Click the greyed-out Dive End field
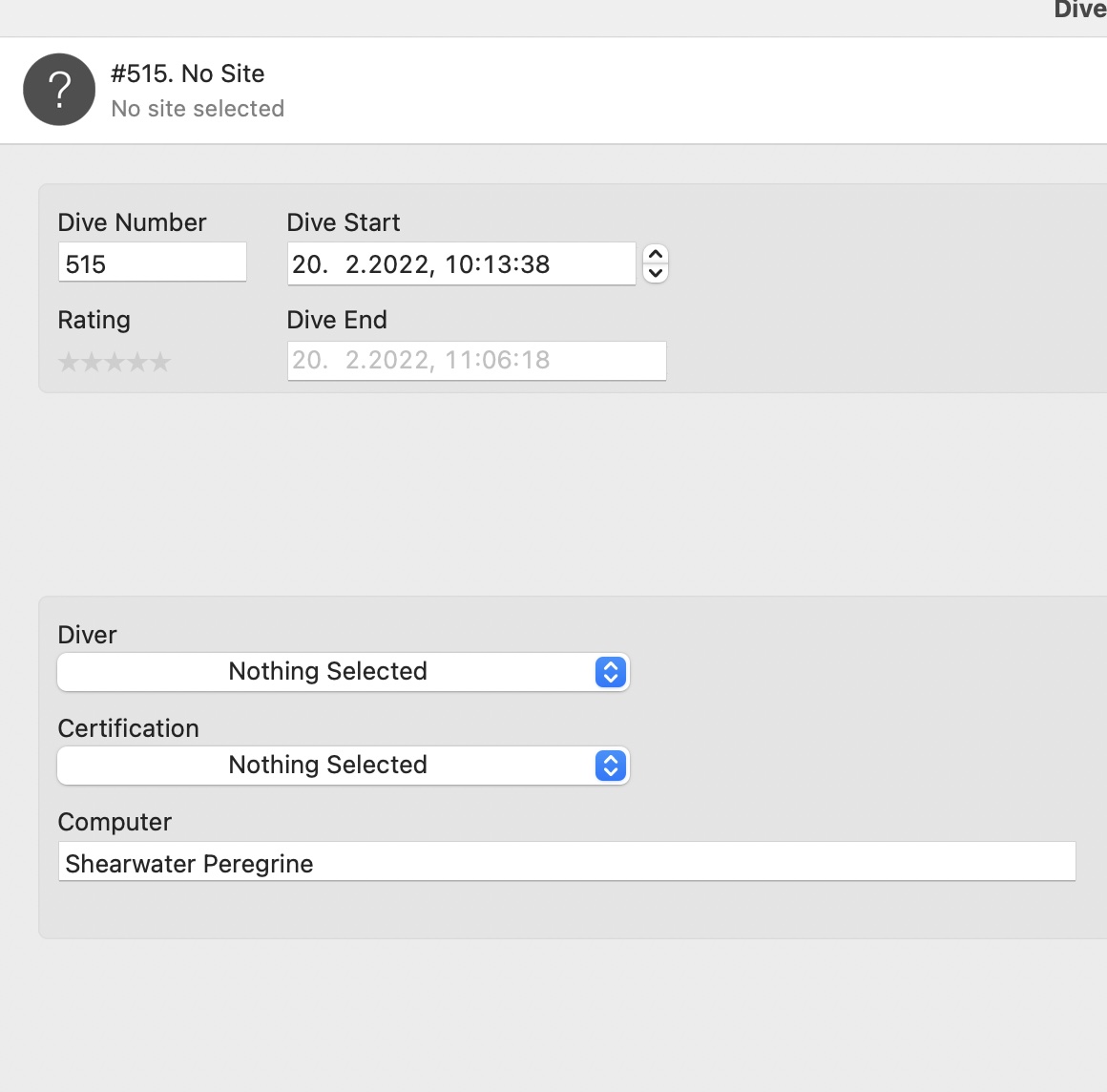Viewport: 1107px width, 1092px height. coord(475,361)
